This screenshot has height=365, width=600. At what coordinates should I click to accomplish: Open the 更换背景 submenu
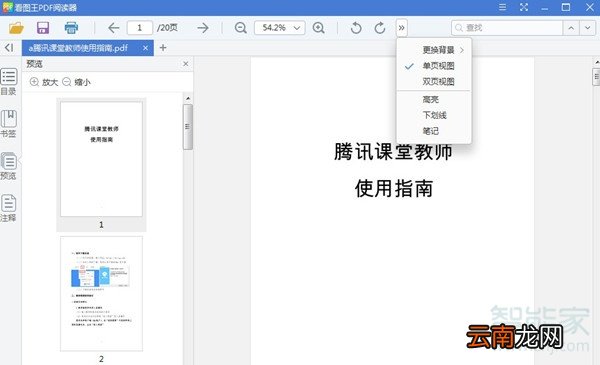pyautogui.click(x=434, y=50)
